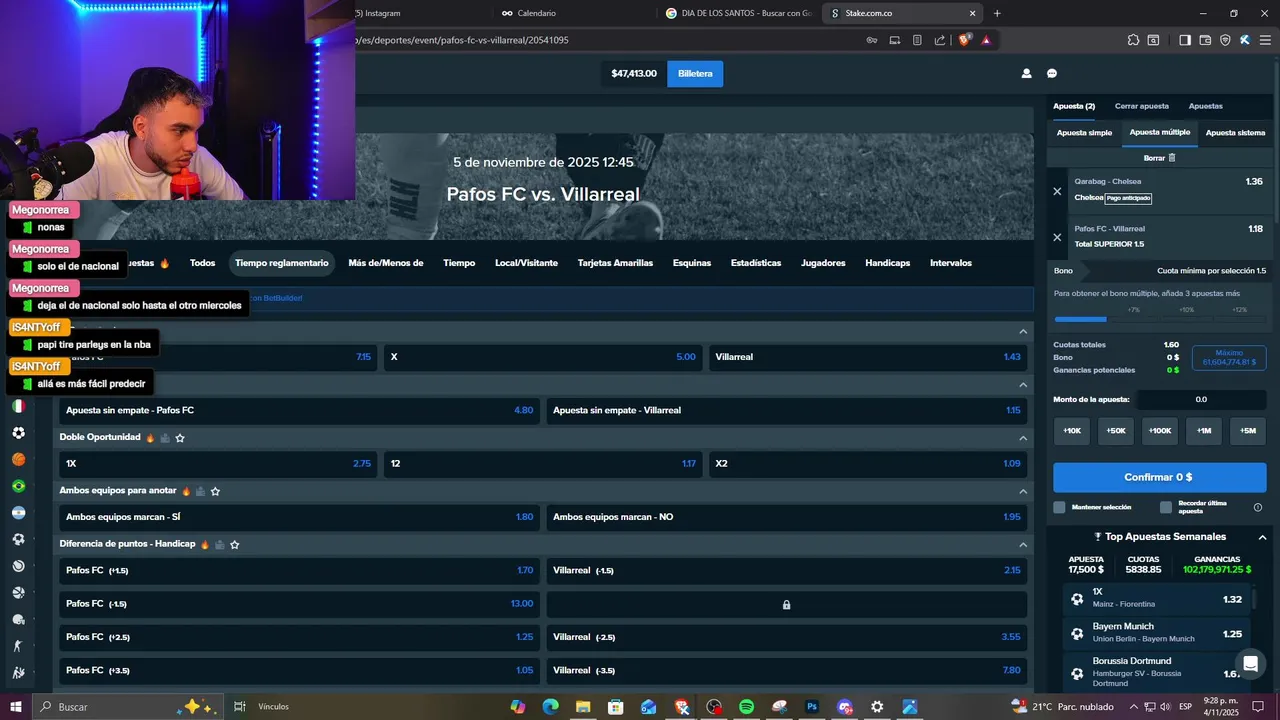Image resolution: width=1280 pixels, height=720 pixels.
Task: Open the saved passwords key icon
Action: 872,40
